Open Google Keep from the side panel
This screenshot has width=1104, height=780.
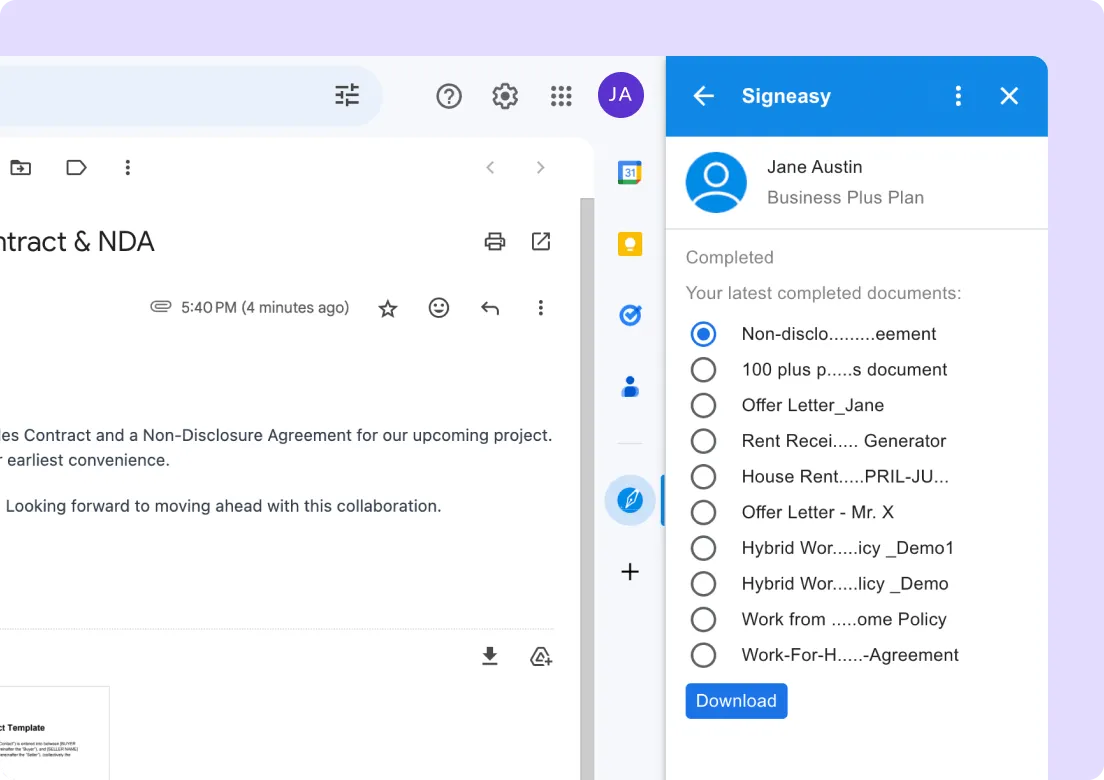click(630, 243)
